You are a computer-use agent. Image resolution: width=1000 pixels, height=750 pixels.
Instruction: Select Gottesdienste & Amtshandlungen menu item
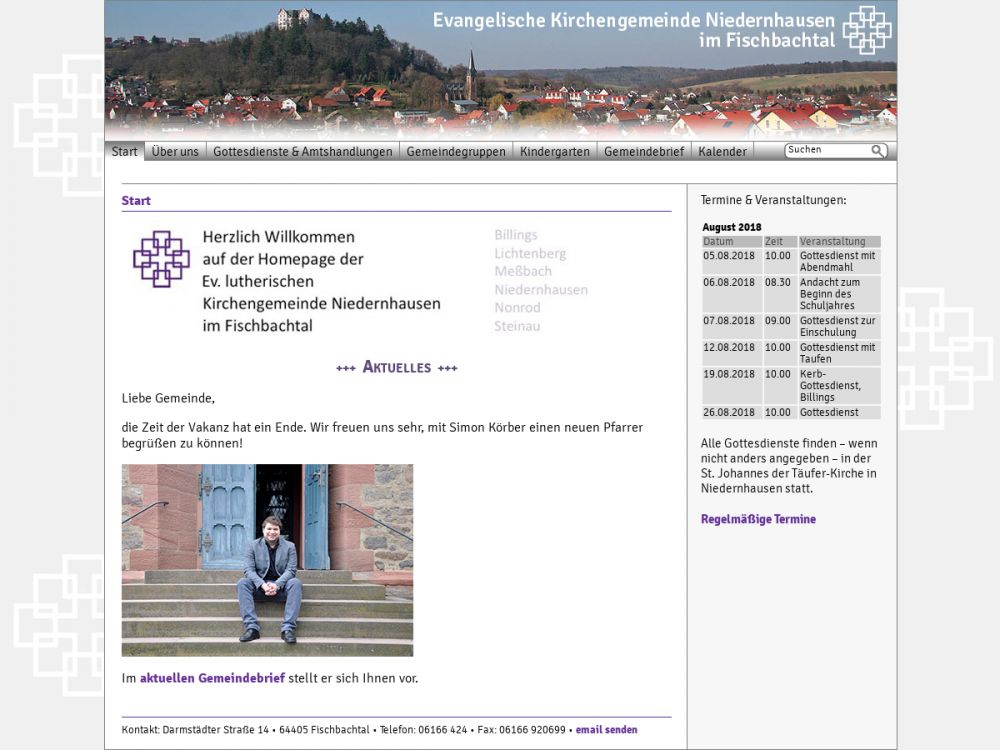click(302, 152)
